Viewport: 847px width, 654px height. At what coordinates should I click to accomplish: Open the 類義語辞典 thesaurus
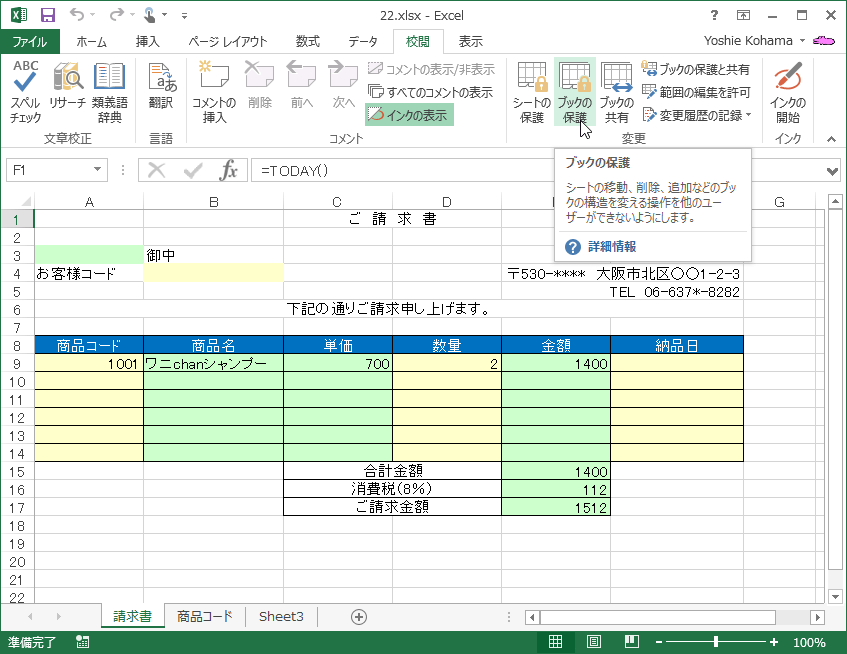(109, 90)
